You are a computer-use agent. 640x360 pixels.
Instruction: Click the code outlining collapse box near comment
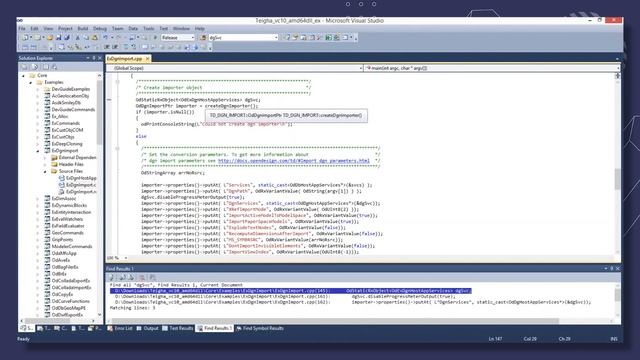(117, 82)
